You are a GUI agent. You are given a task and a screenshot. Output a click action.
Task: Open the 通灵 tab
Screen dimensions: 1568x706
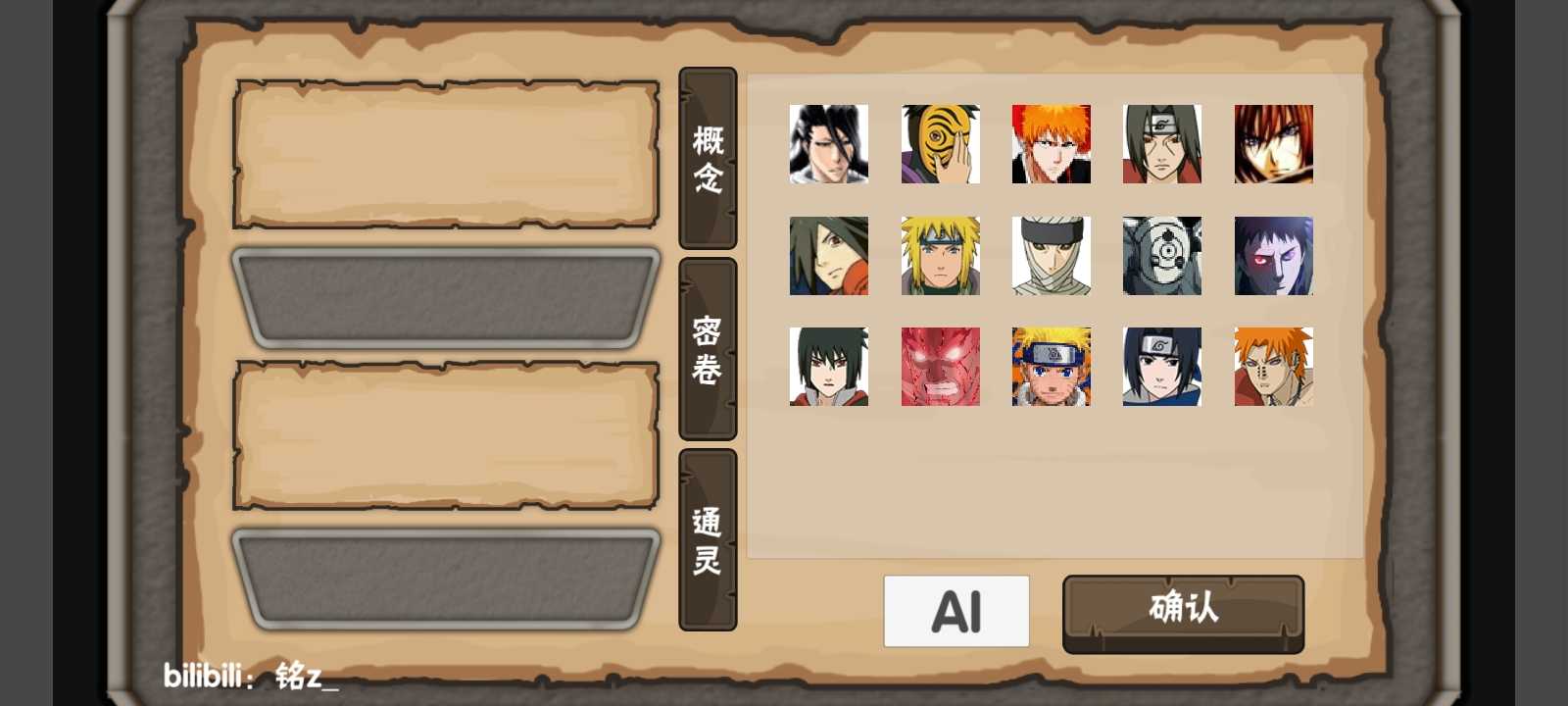pyautogui.click(x=708, y=539)
